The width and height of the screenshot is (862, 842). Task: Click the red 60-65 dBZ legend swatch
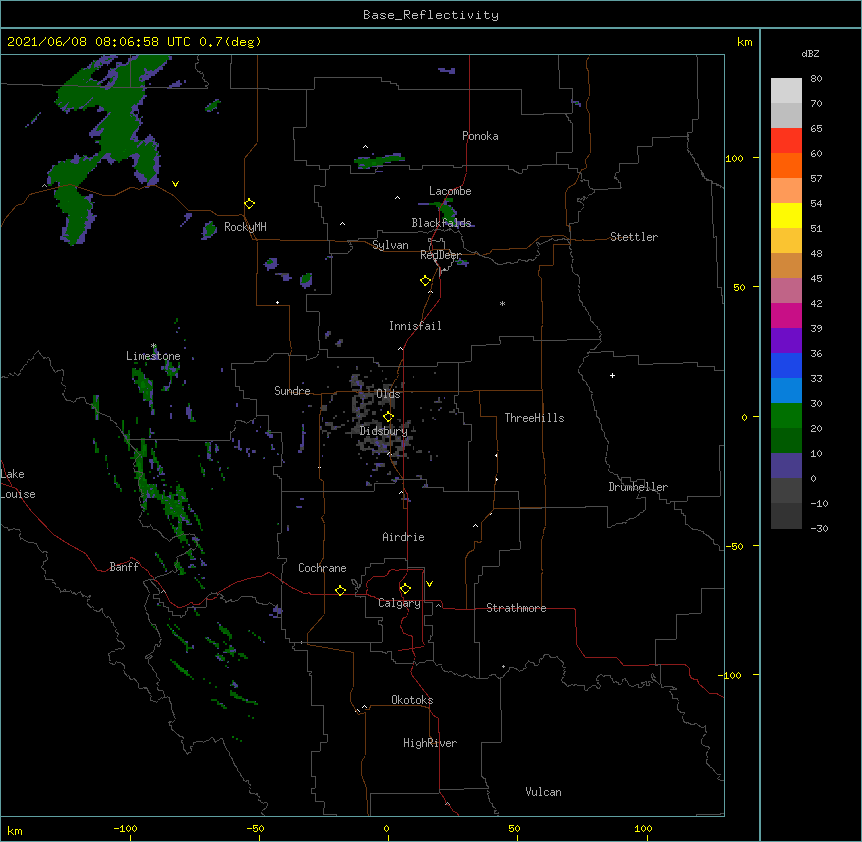[x=786, y=141]
